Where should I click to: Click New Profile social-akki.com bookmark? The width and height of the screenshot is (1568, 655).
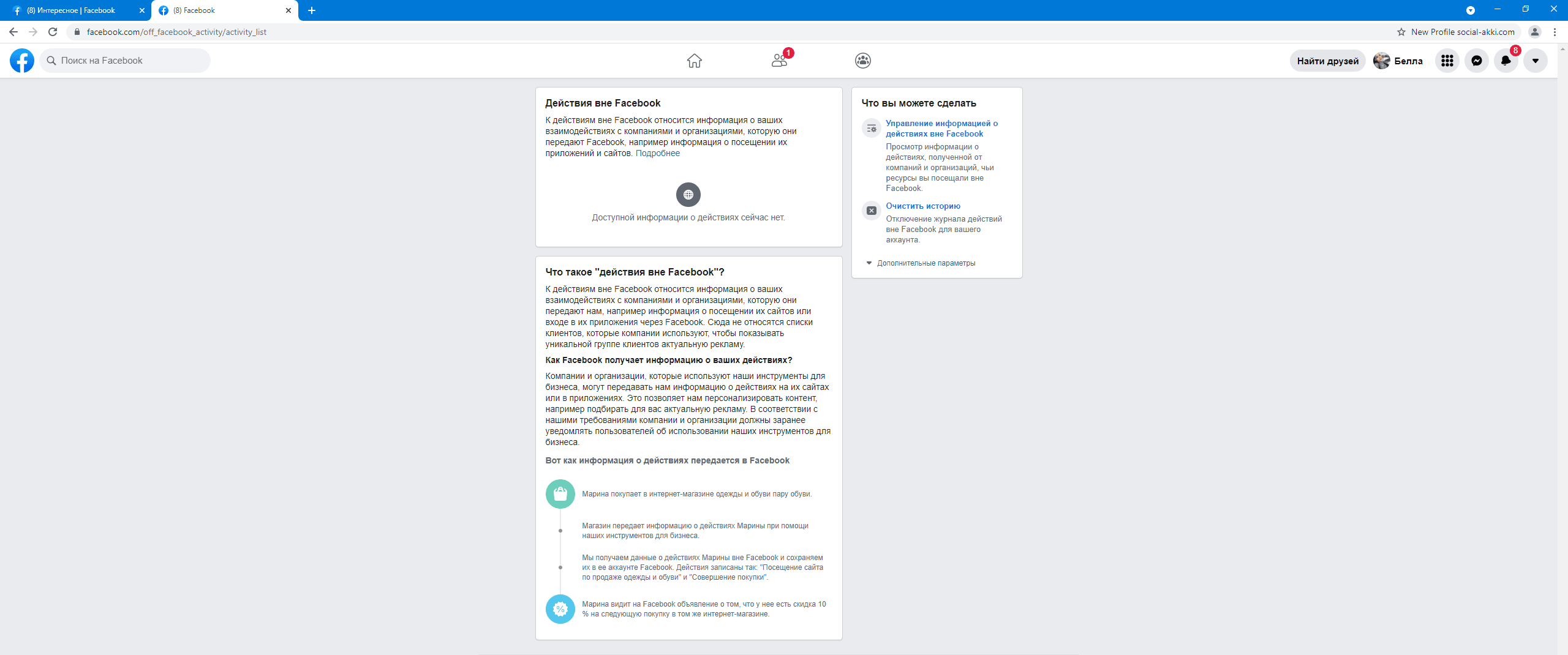(x=1463, y=32)
